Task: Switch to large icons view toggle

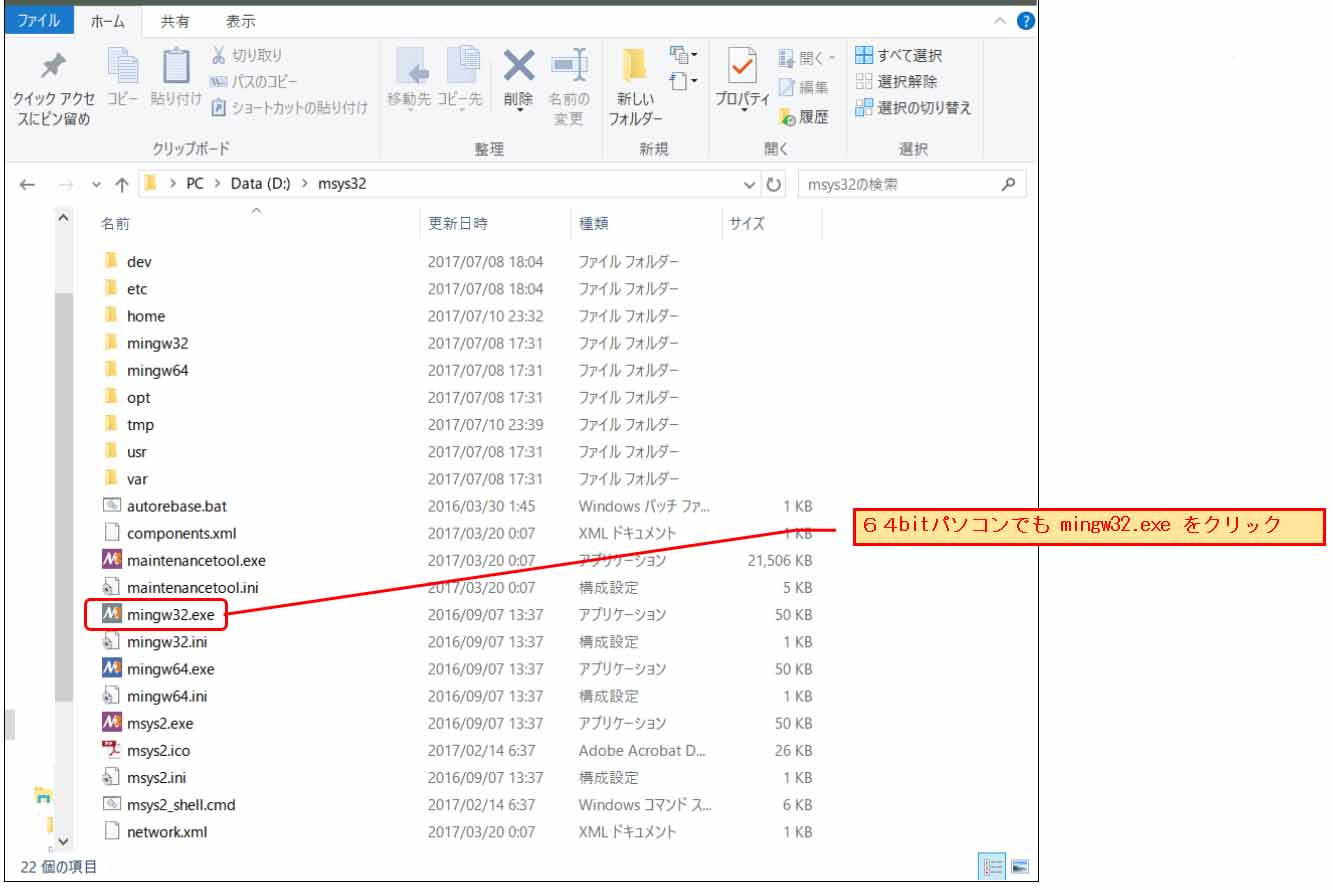Action: [x=1020, y=867]
